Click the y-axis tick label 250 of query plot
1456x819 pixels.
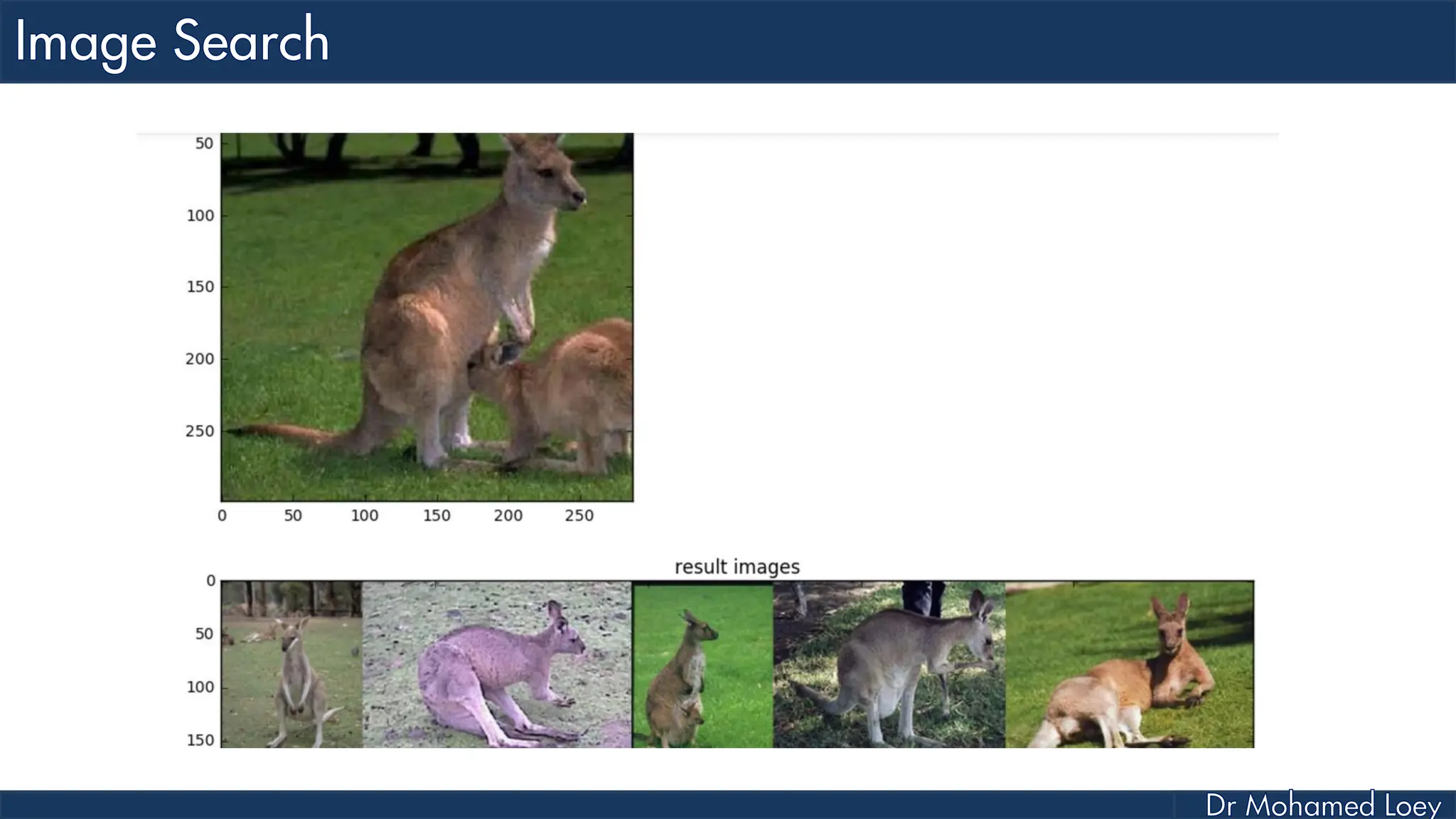tap(200, 431)
